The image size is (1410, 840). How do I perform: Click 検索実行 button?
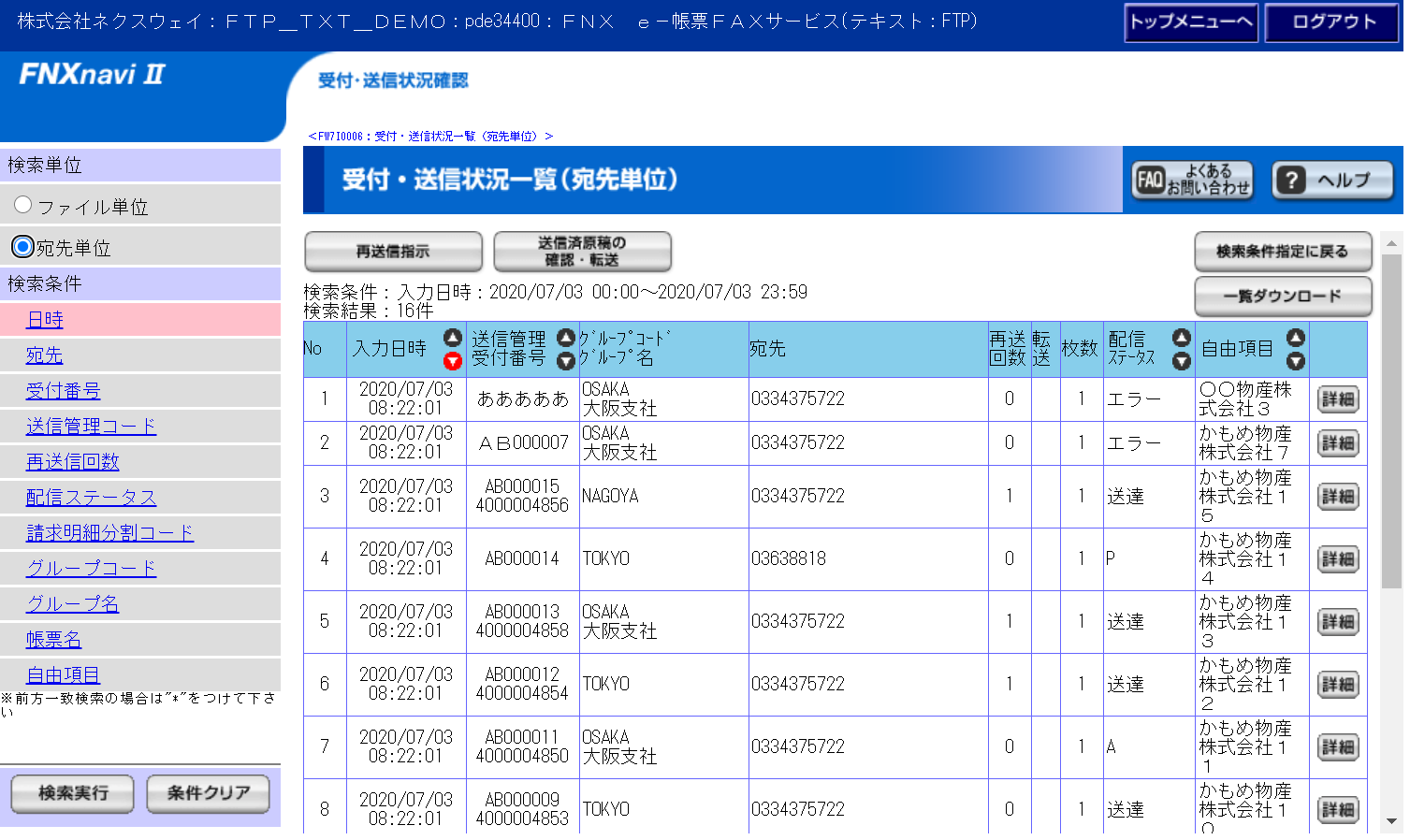click(x=73, y=794)
